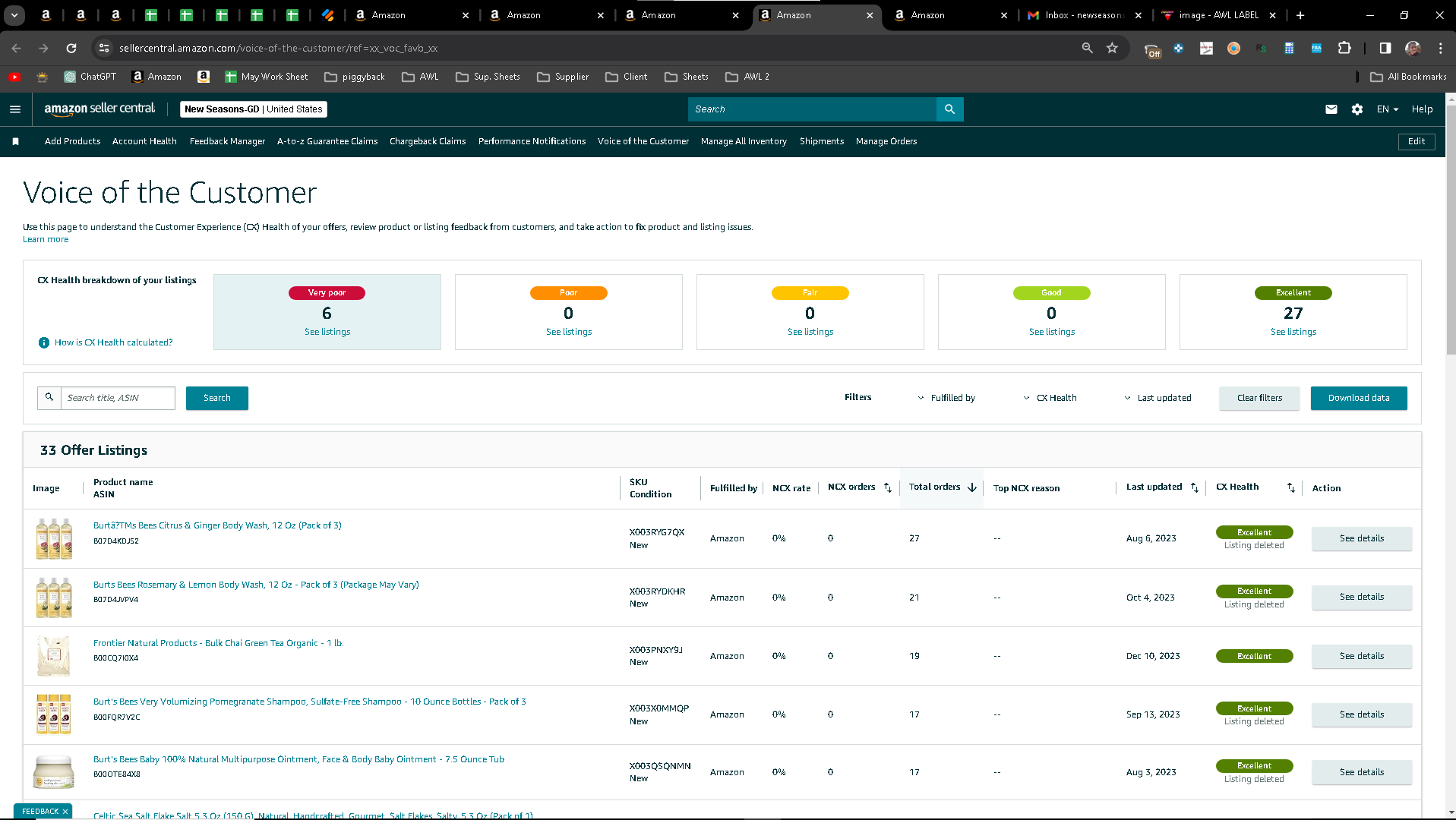
Task: Click the Download data button
Action: click(1359, 398)
